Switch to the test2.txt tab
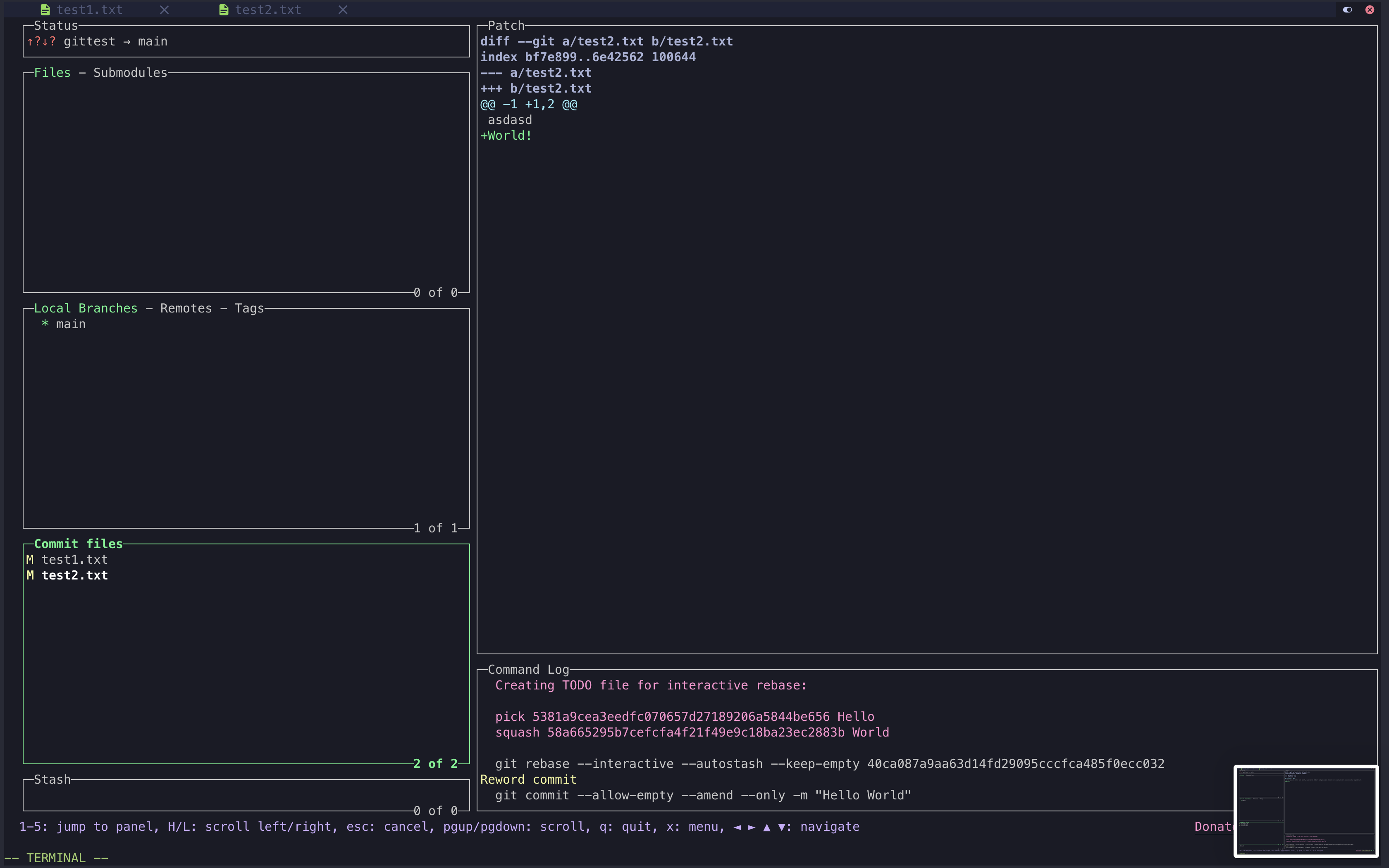The width and height of the screenshot is (1389, 868). coord(268,10)
